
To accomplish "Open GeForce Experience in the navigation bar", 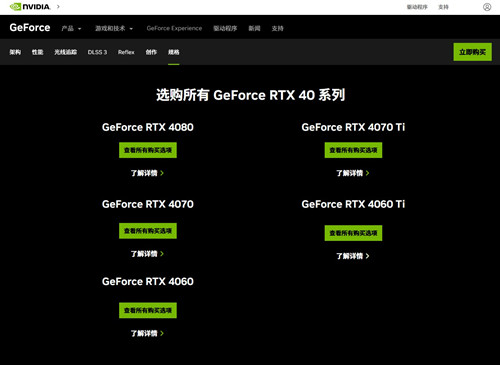I will (x=174, y=28).
